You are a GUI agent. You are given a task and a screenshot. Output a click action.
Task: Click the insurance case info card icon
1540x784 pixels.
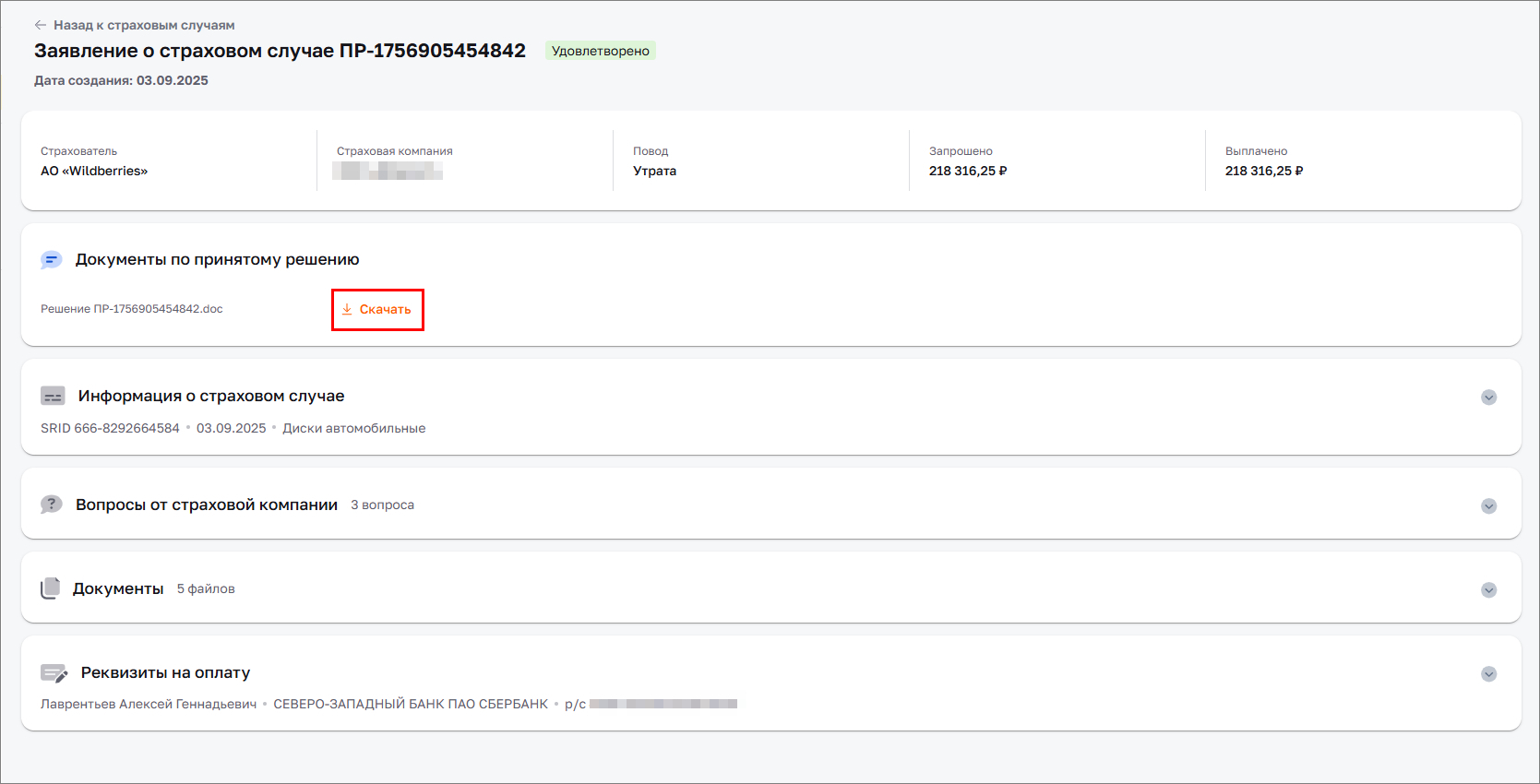click(53, 397)
